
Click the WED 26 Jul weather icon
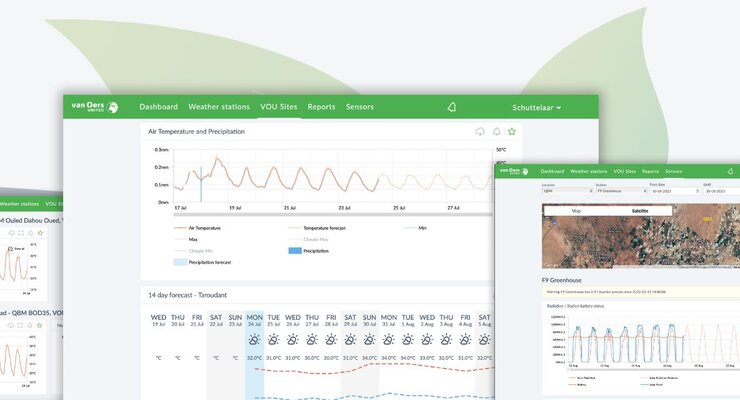[x=293, y=340]
